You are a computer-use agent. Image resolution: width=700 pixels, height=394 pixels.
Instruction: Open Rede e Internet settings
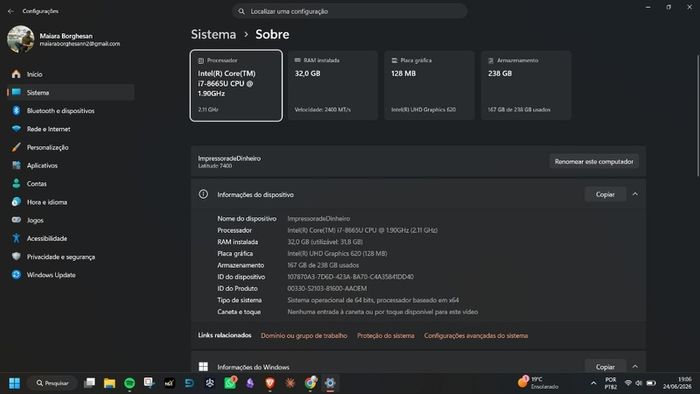[71, 129]
